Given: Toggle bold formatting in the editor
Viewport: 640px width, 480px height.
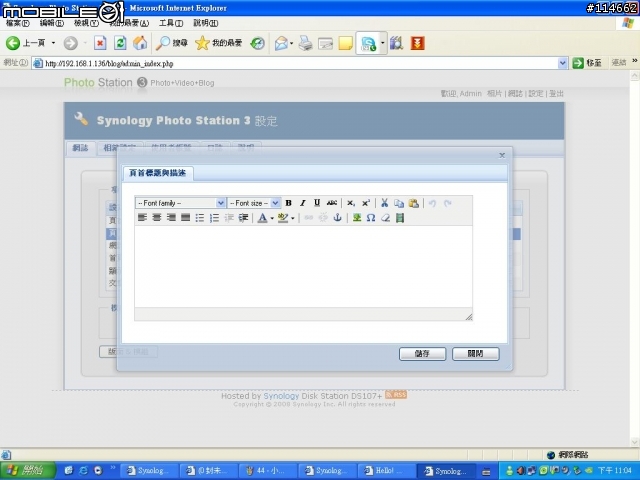Looking at the screenshot, I should click(289, 203).
